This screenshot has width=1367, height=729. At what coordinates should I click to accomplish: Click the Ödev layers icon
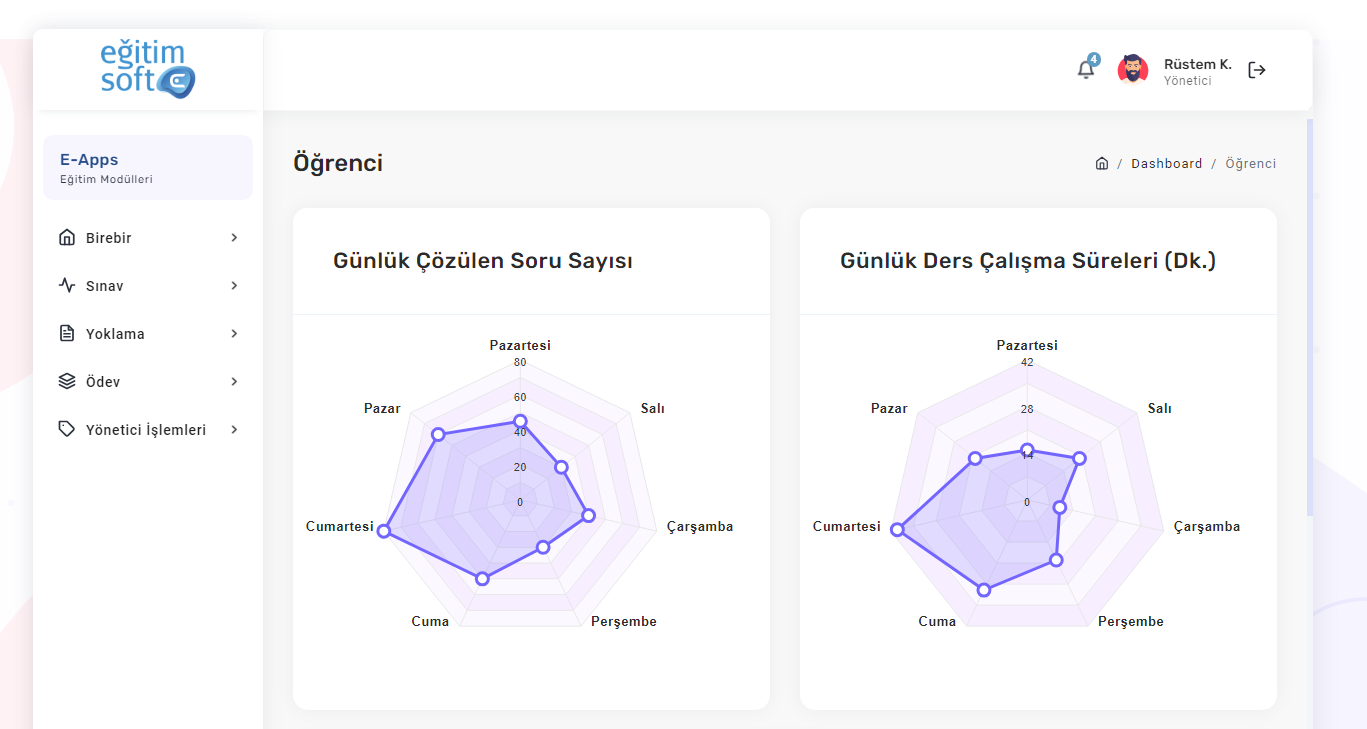tap(67, 382)
